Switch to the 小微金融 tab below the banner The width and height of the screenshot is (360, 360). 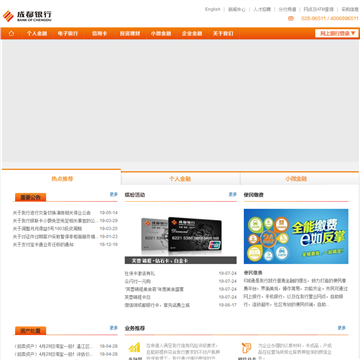(296, 179)
